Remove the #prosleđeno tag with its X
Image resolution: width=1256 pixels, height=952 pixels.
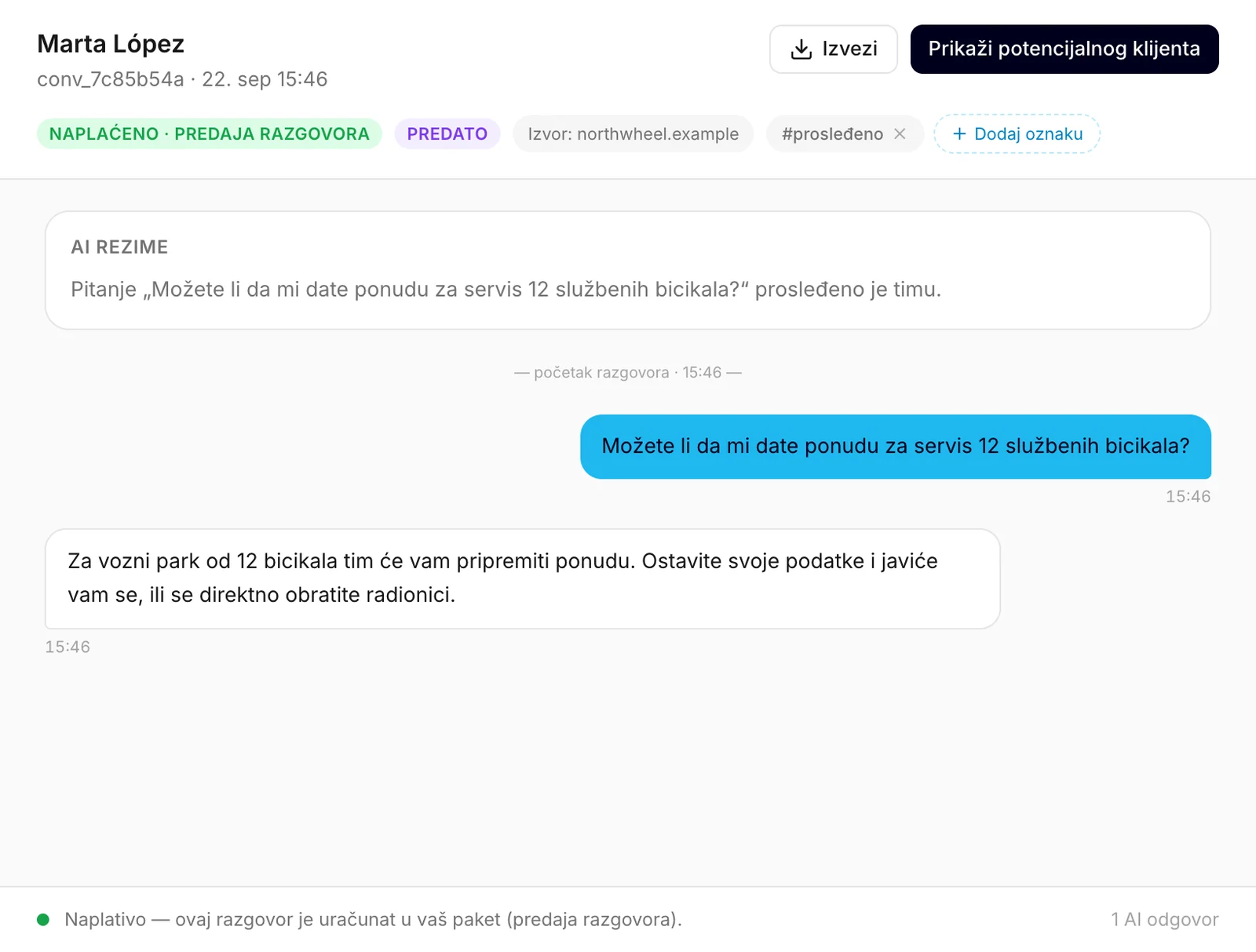900,134
